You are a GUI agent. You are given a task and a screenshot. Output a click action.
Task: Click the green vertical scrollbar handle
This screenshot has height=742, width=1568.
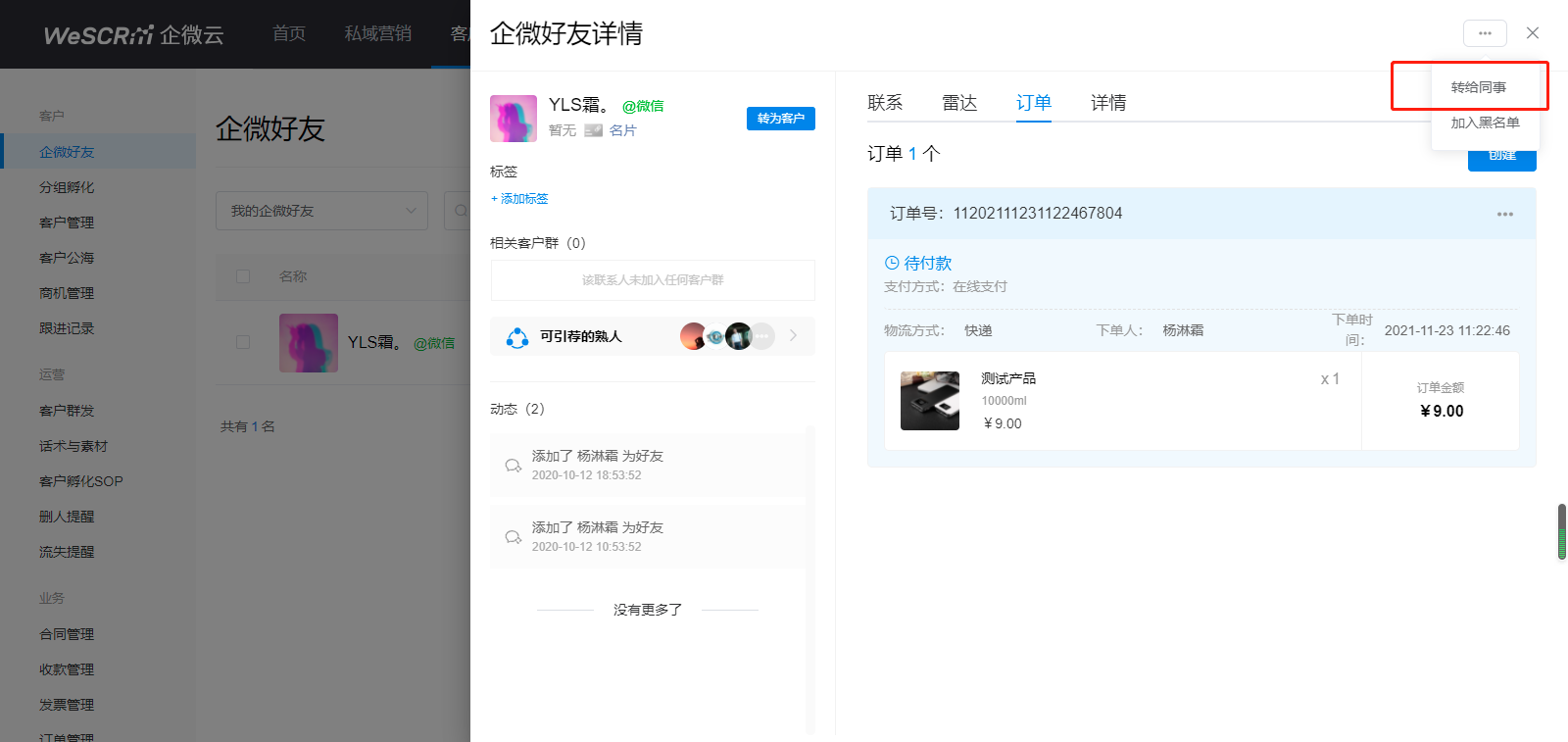1562,532
